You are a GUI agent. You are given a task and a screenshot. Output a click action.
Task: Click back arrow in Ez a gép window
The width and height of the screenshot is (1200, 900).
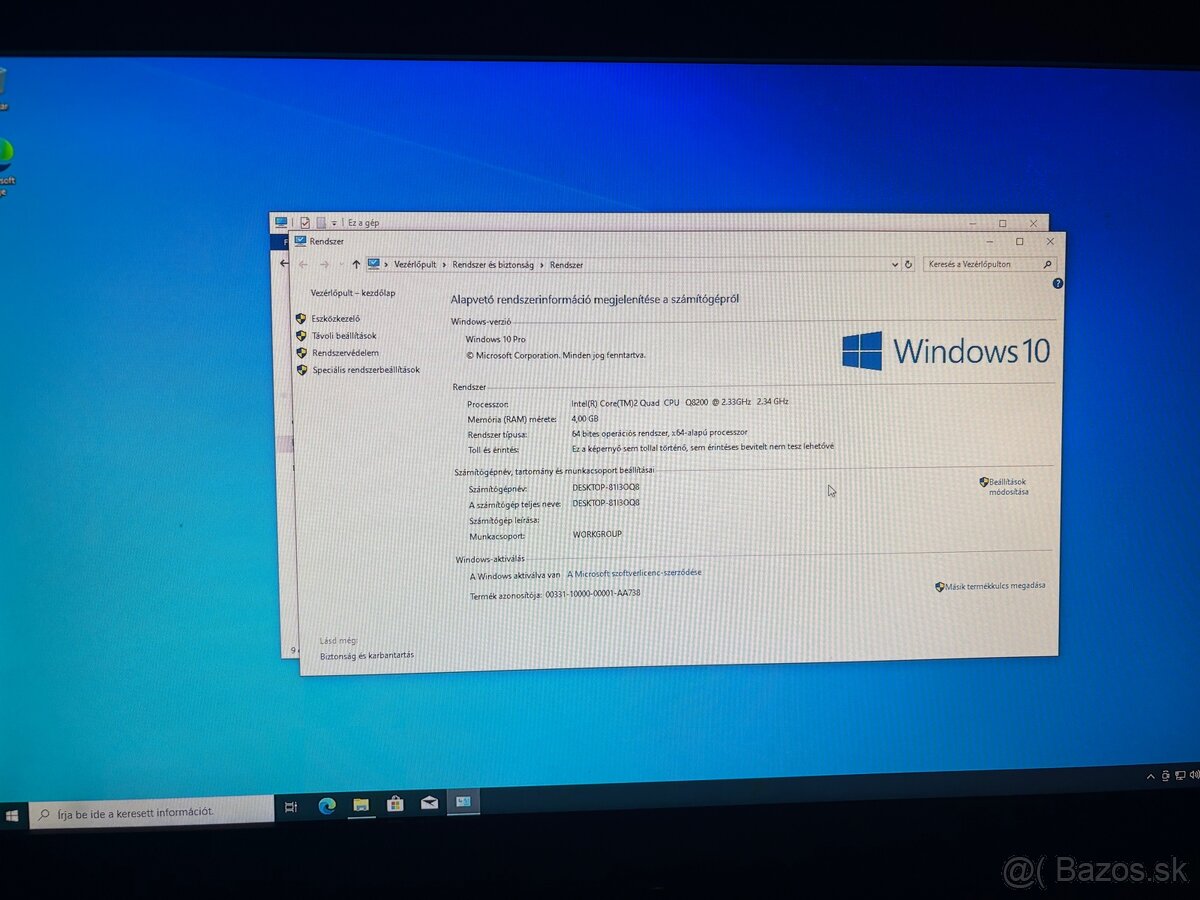tap(284, 264)
